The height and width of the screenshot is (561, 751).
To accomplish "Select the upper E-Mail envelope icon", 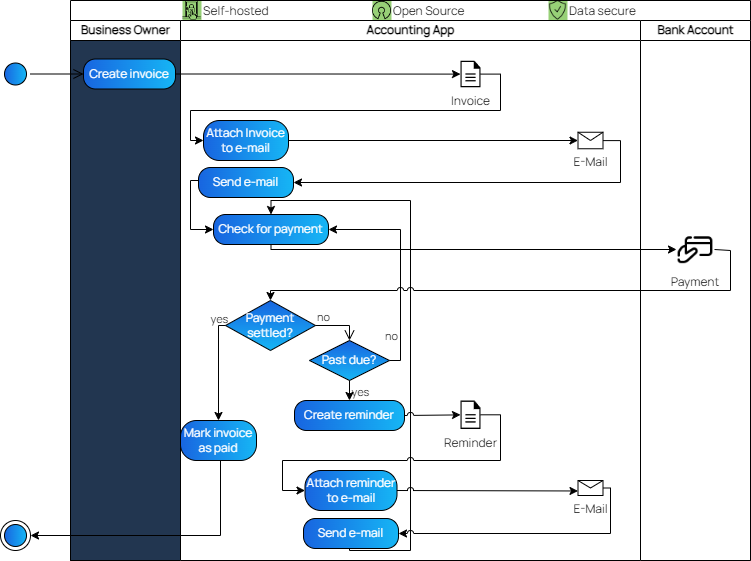I will 590,140.
